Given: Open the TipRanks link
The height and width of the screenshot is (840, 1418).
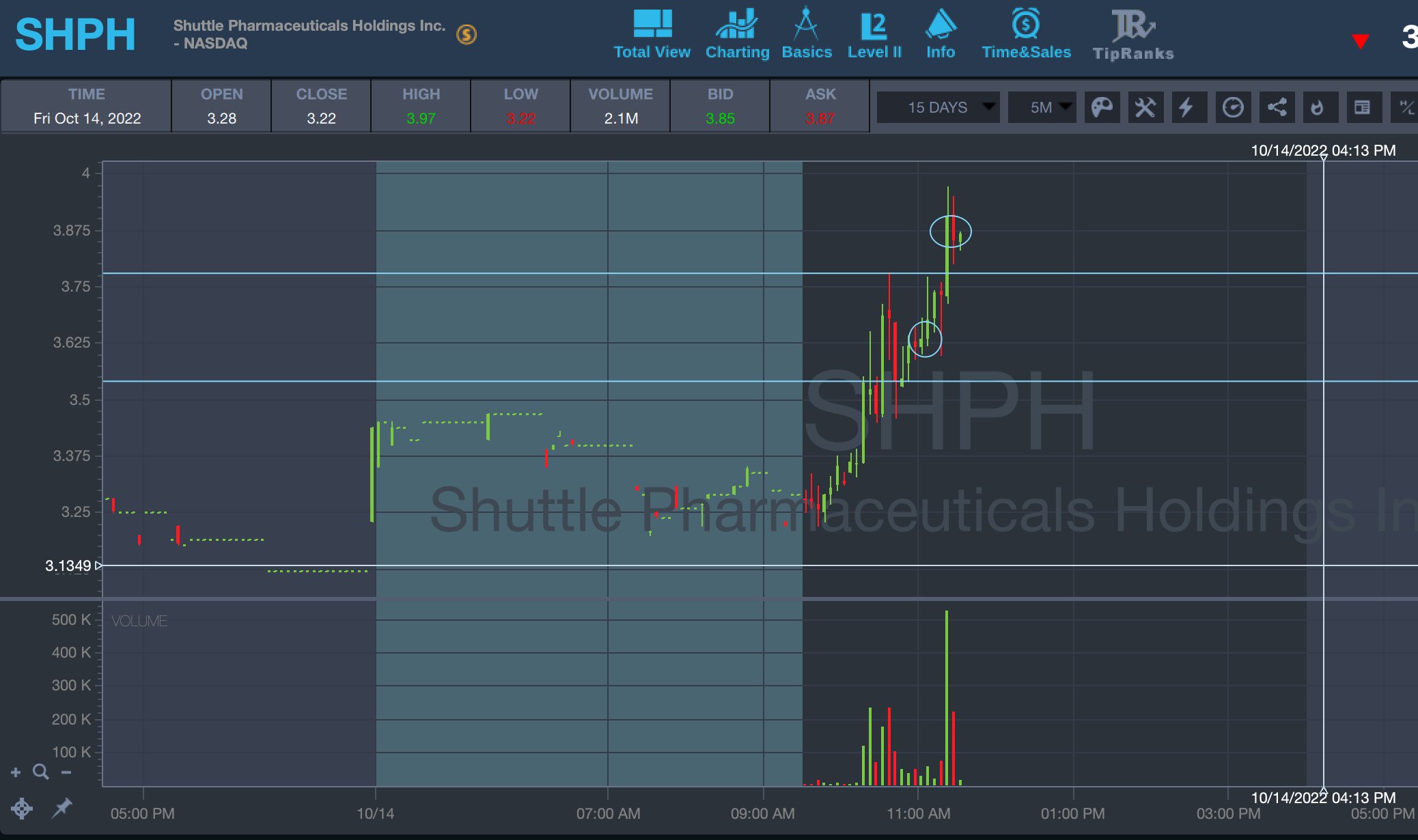Looking at the screenshot, I should tap(1133, 35).
